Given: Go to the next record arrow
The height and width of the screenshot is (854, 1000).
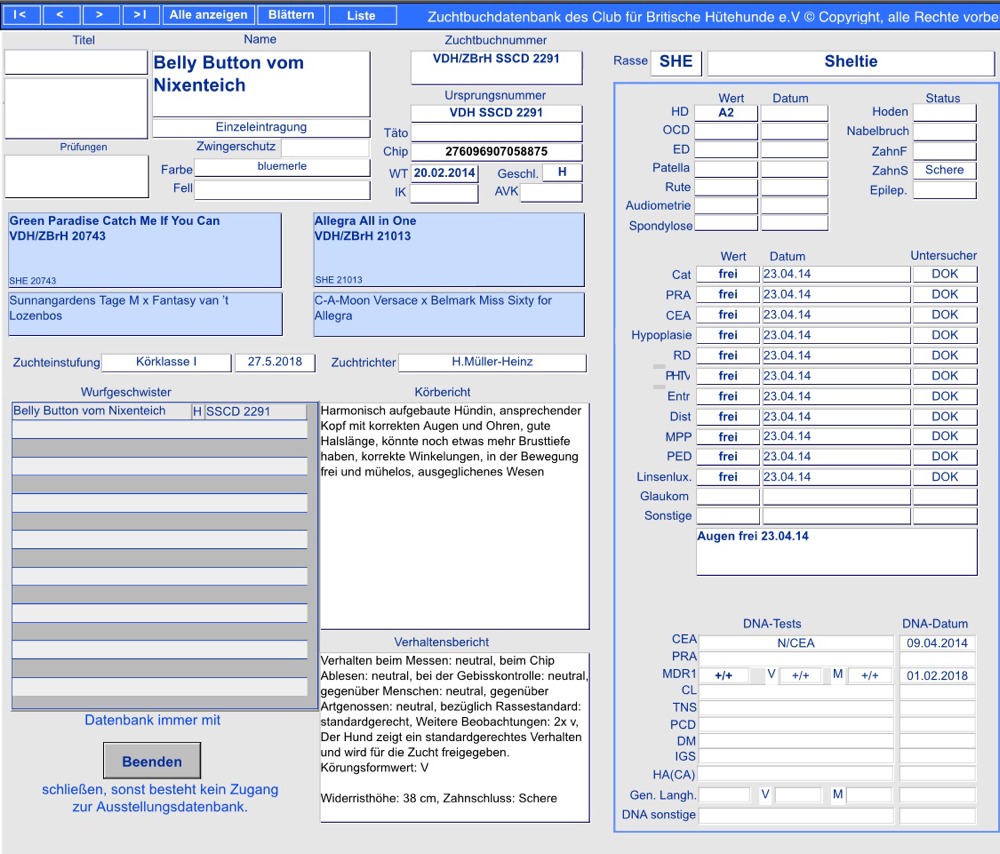Looking at the screenshot, I should pyautogui.click(x=100, y=15).
